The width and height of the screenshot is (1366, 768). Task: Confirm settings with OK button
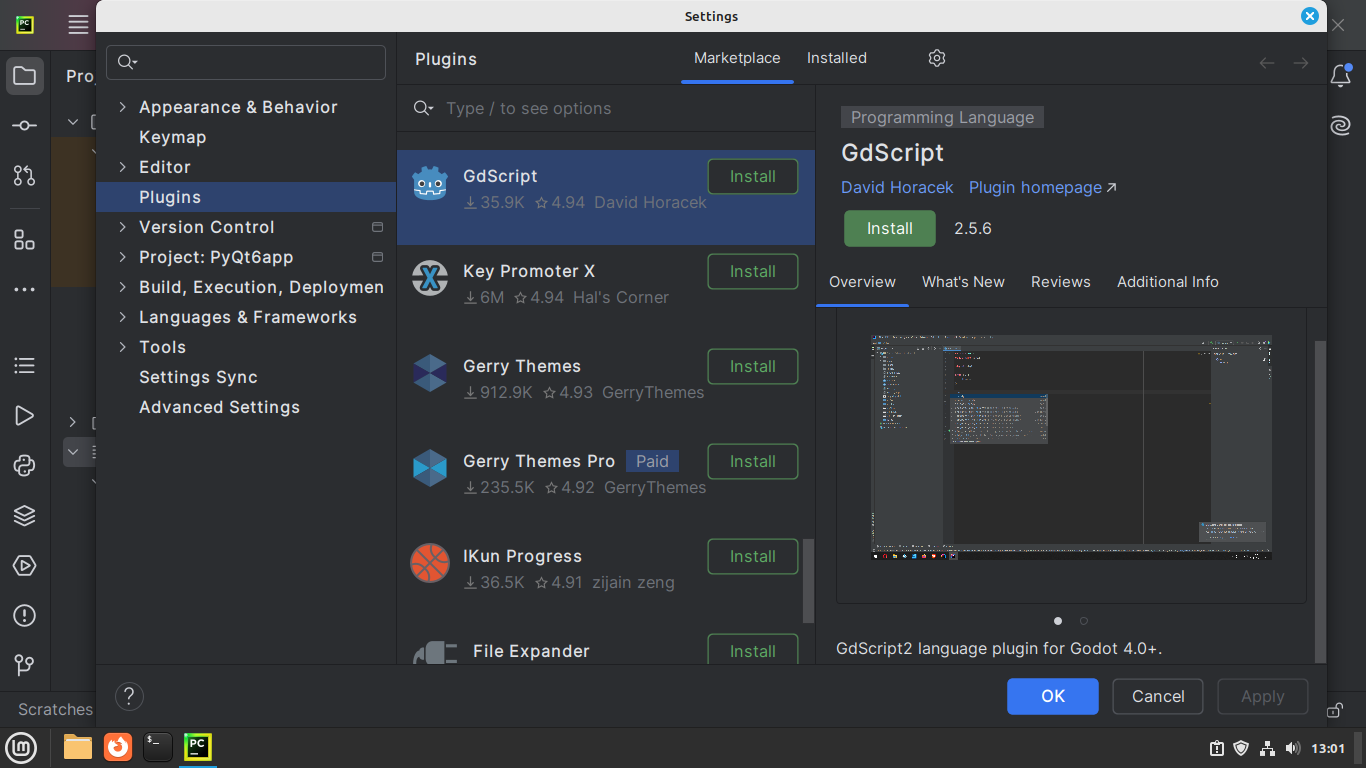(x=1053, y=697)
